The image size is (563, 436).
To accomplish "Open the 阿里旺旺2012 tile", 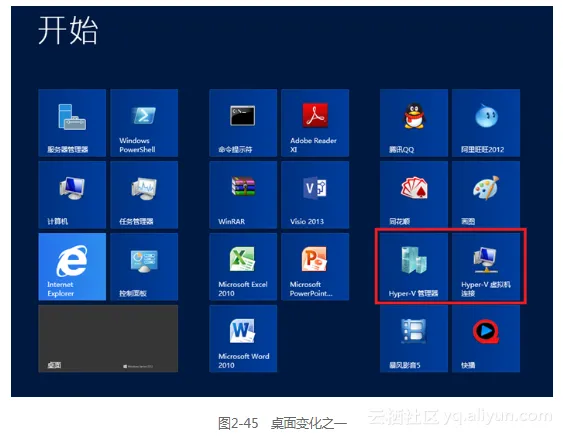I will point(486,123).
